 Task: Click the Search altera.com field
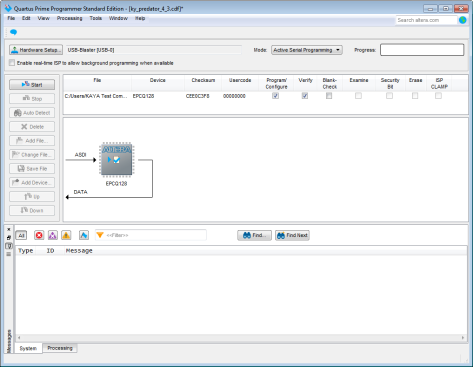click(426, 20)
